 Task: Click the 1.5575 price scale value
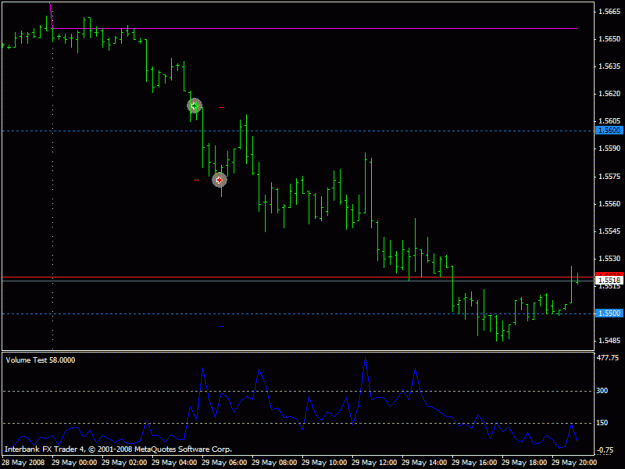pyautogui.click(x=609, y=177)
